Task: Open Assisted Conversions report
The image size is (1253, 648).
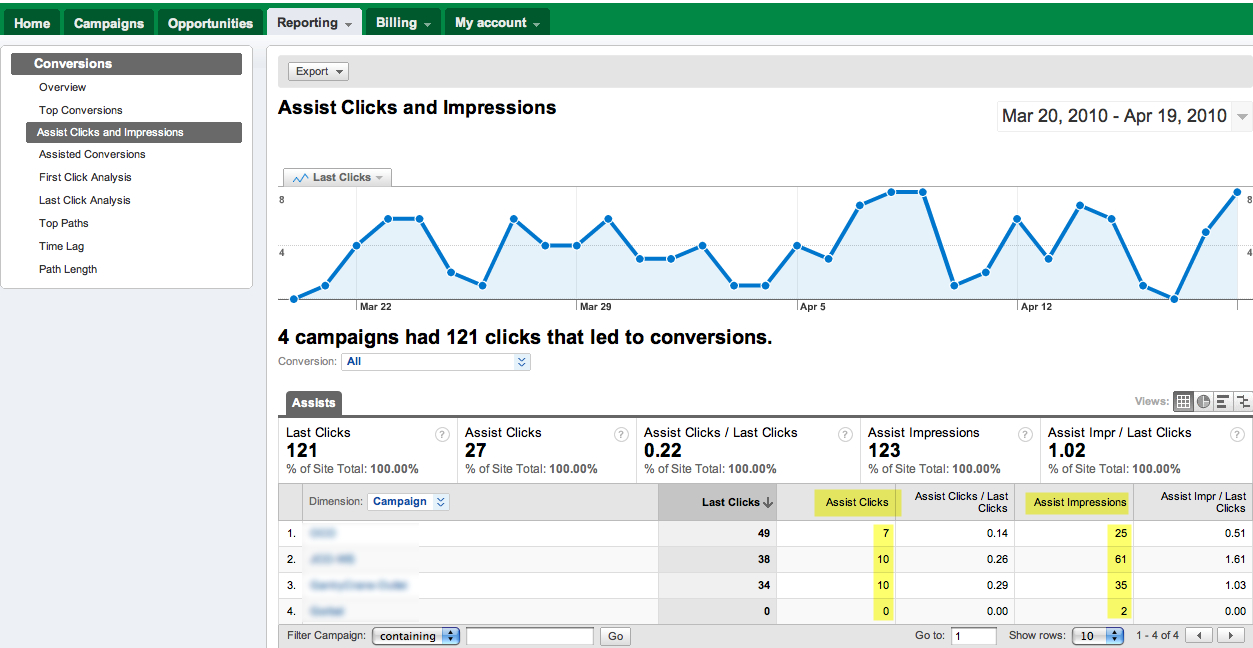Action: point(91,154)
